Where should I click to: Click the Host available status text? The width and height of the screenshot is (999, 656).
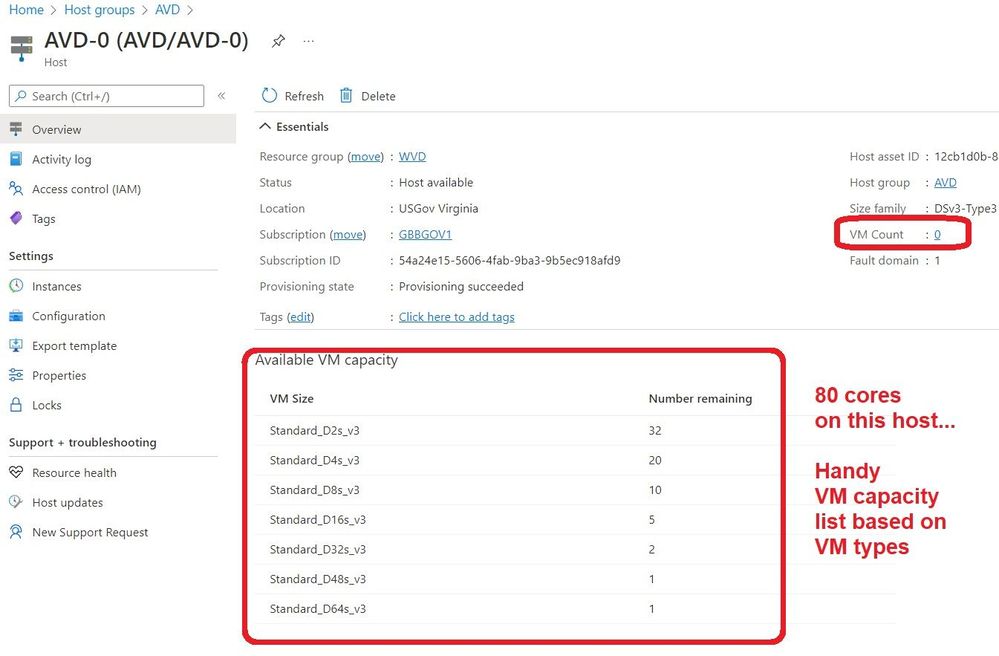coord(436,183)
